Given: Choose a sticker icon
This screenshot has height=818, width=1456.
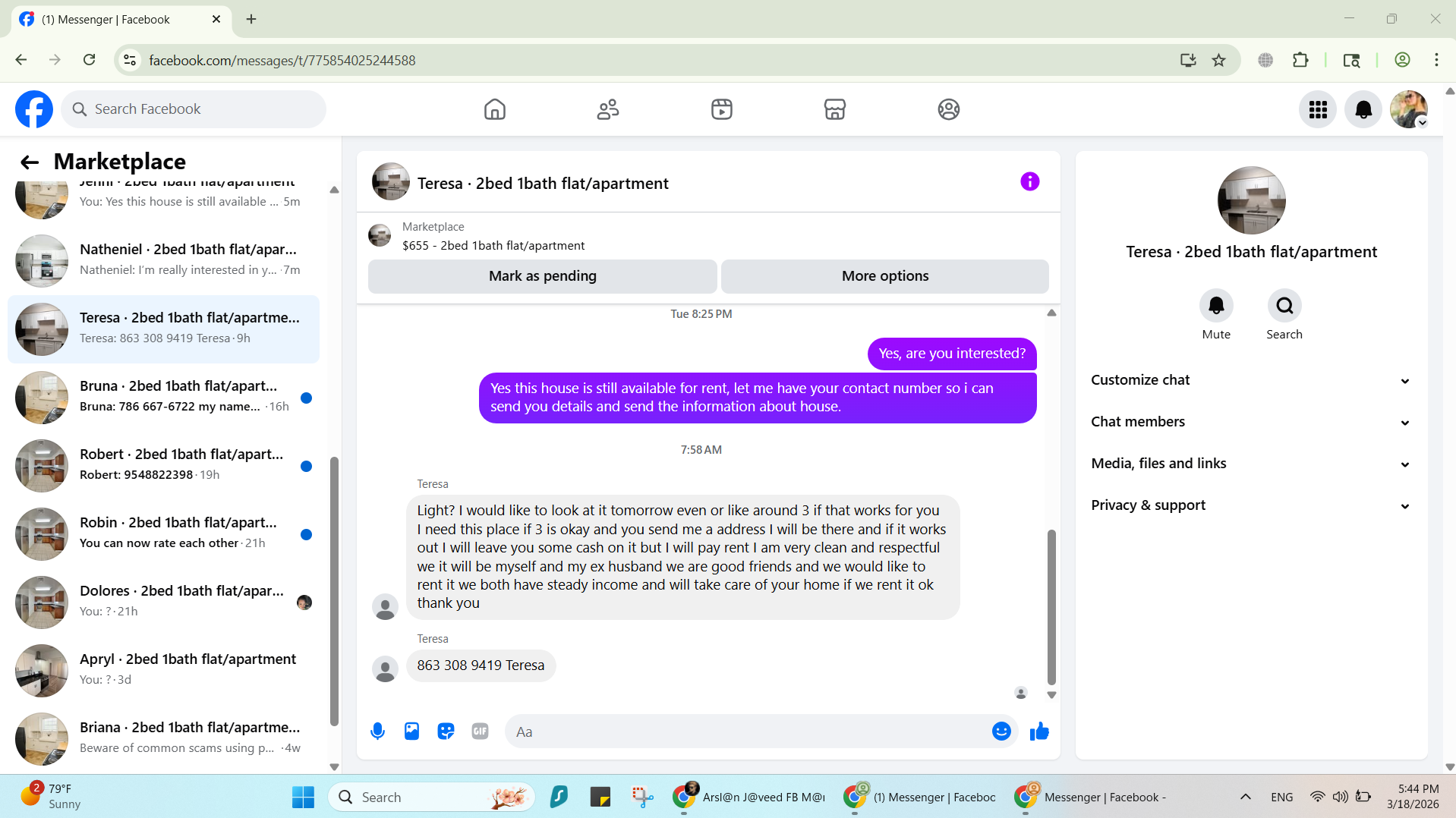Looking at the screenshot, I should [x=446, y=731].
